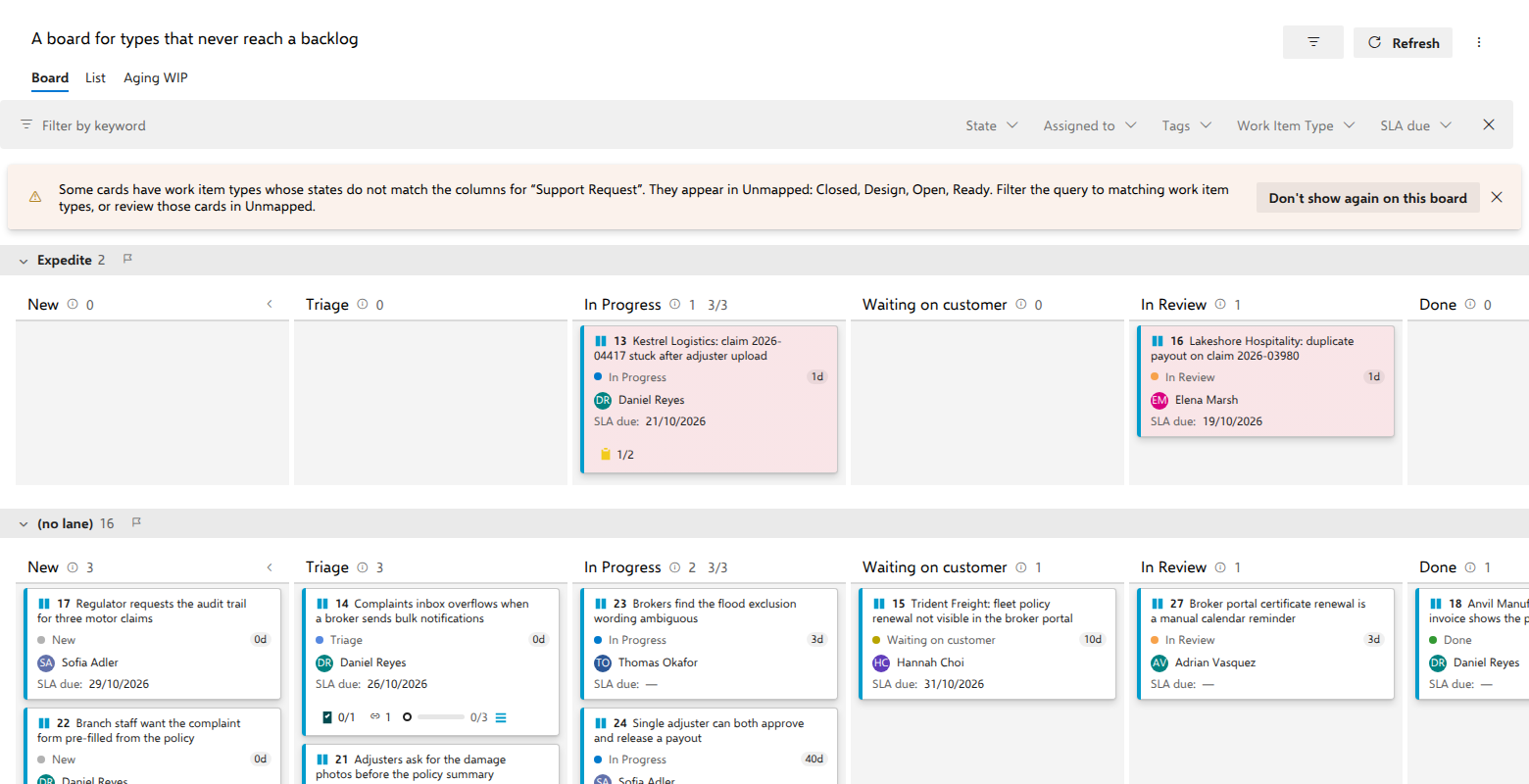Open the Tags filter dropdown

tap(1187, 125)
